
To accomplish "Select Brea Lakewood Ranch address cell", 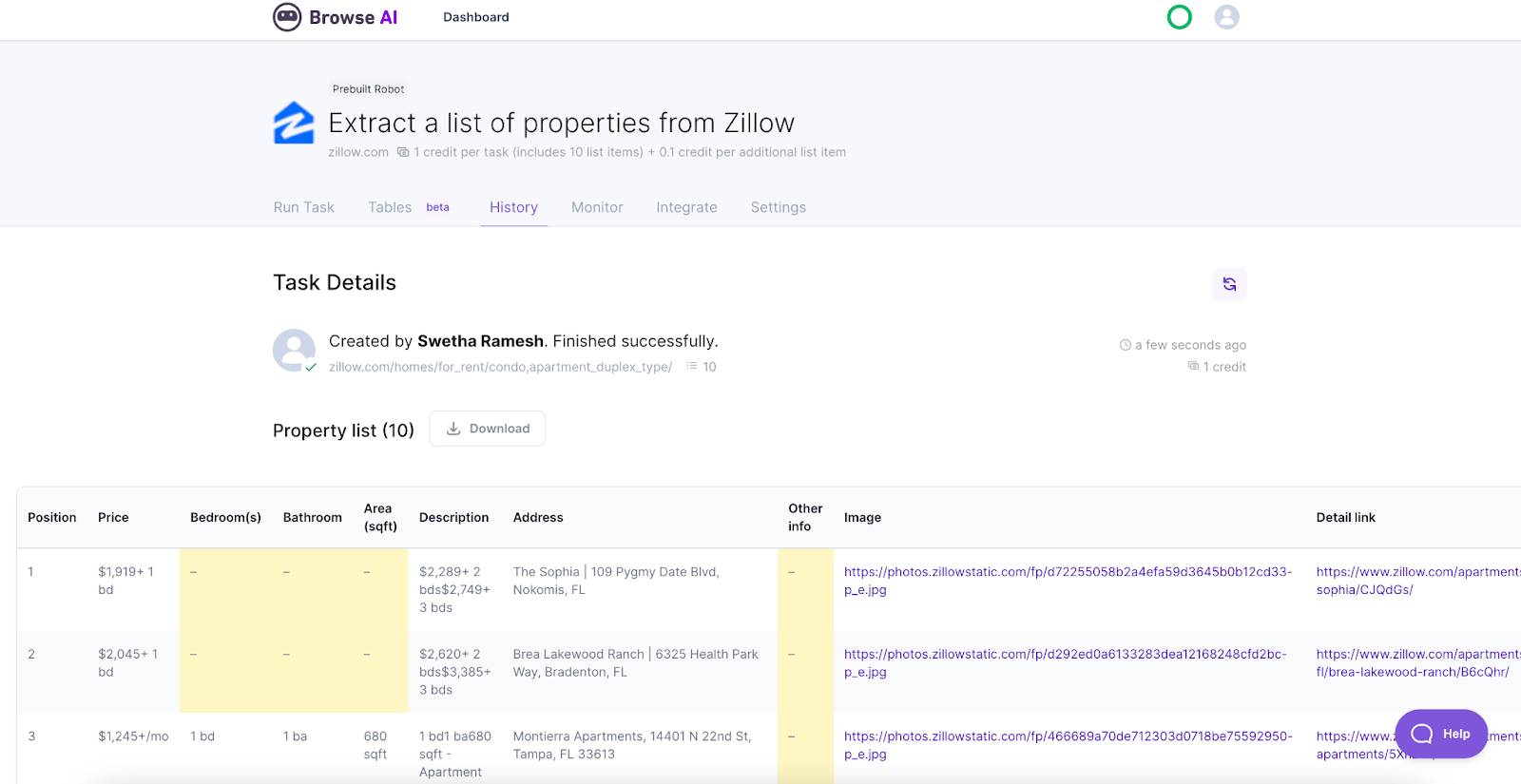I will pos(635,663).
